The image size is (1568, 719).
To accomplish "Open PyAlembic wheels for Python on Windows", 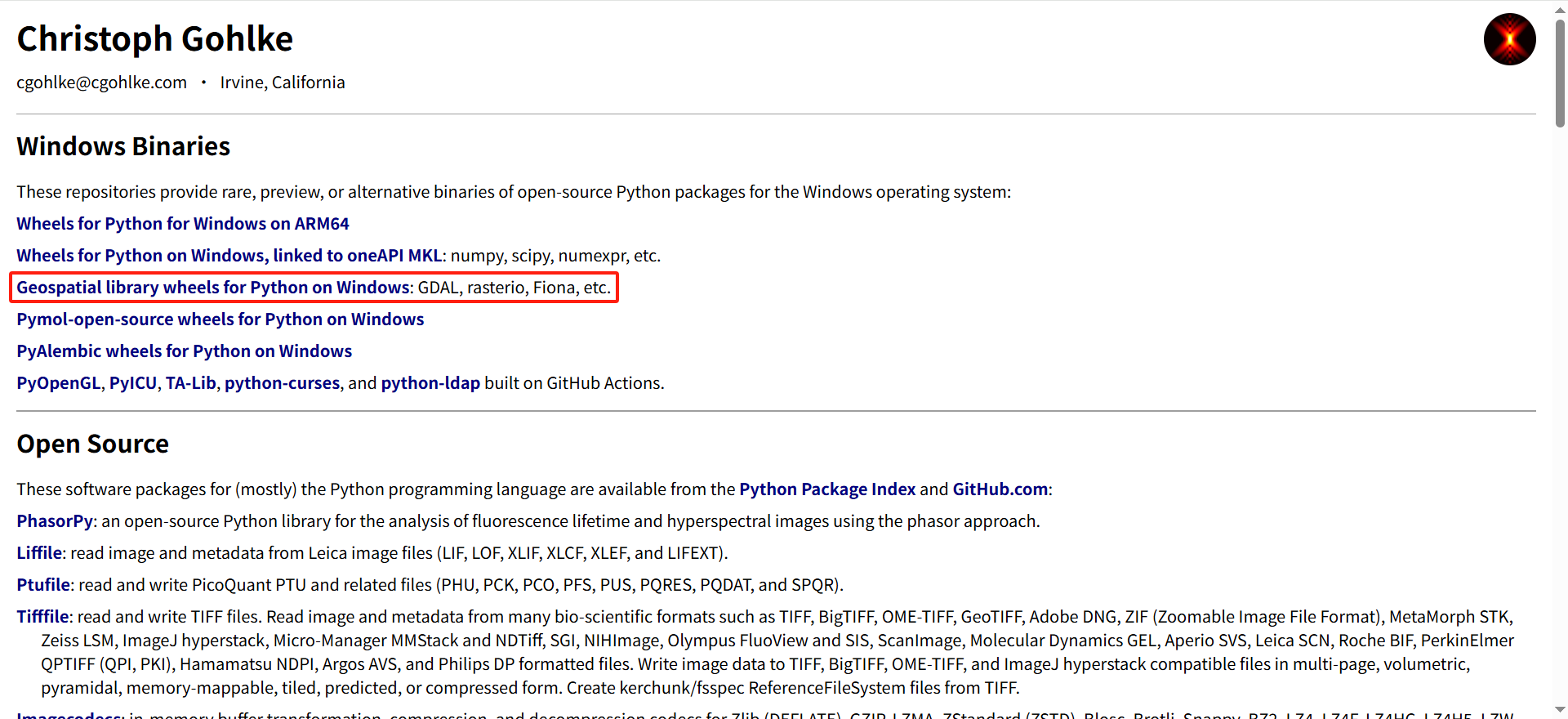I will click(x=185, y=351).
